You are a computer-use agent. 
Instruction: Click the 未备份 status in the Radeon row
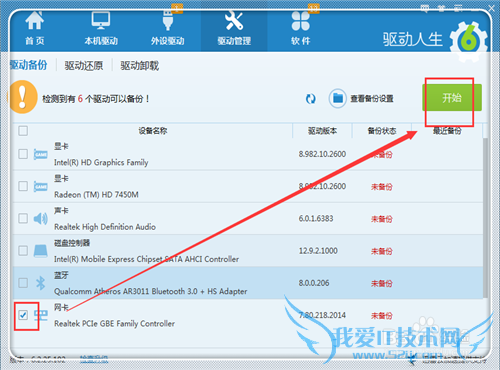click(382, 187)
